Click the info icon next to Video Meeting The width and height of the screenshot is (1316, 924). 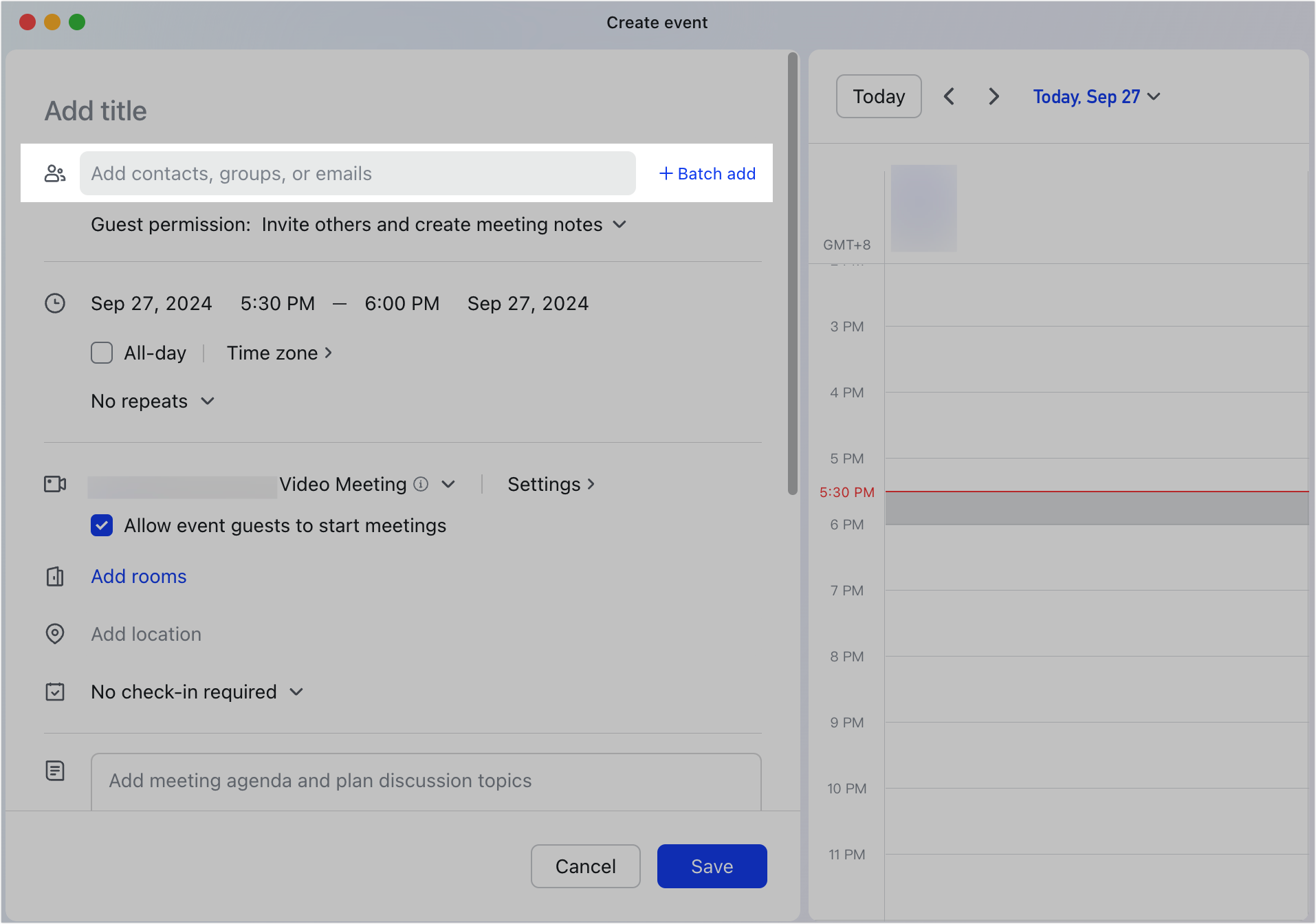(421, 484)
